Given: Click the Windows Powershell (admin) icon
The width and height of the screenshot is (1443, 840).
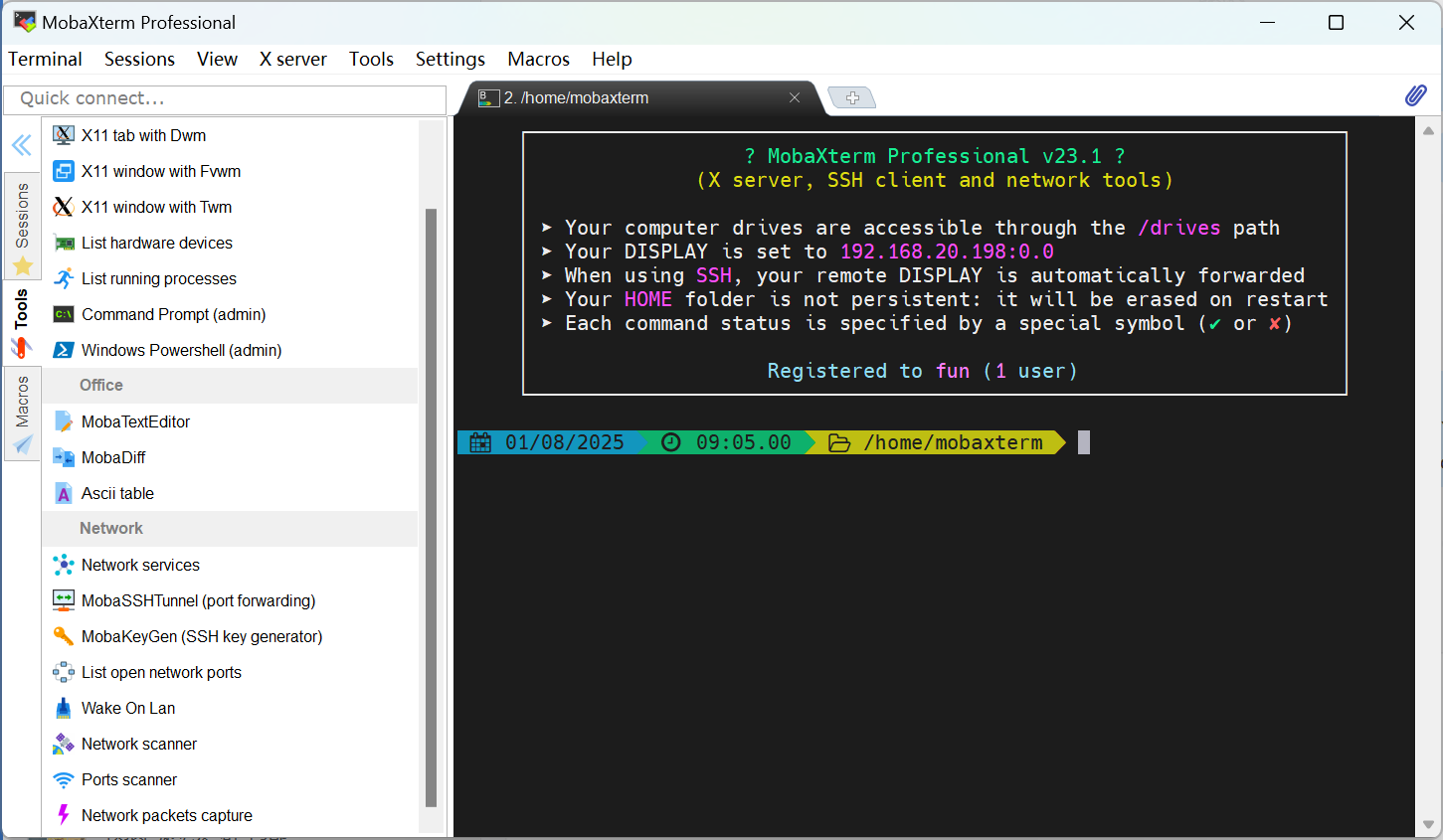Looking at the screenshot, I should 64,350.
